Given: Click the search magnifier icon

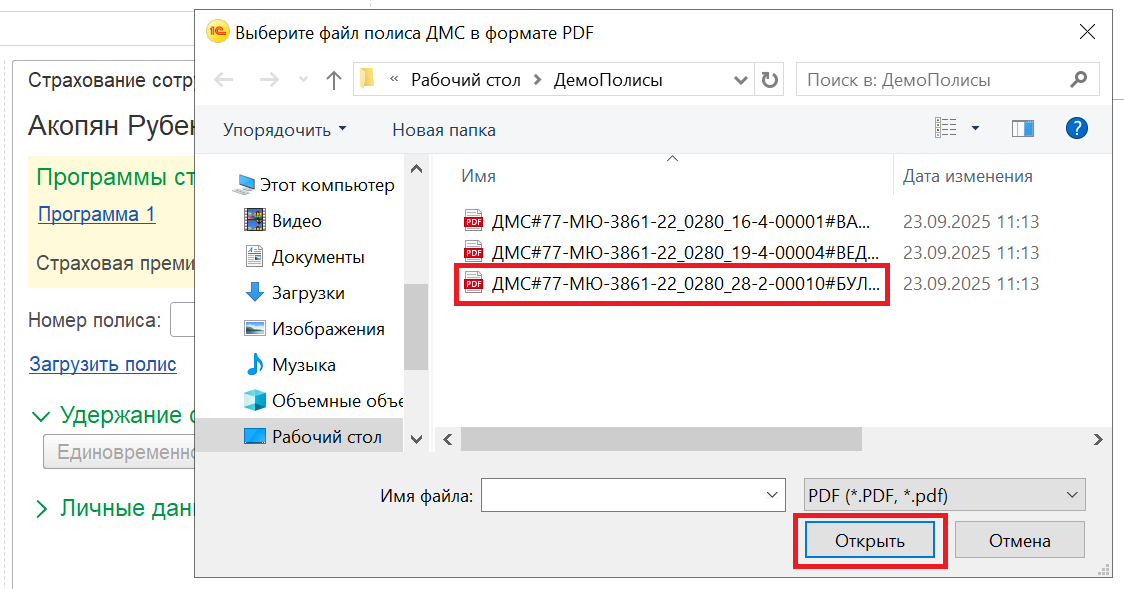Looking at the screenshot, I should point(1079,80).
